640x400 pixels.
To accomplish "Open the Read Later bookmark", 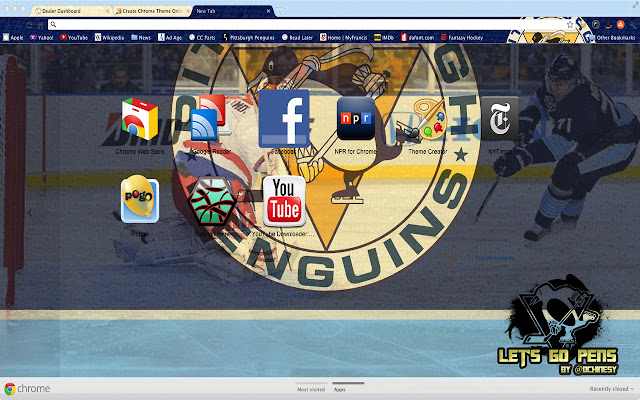I will click(297, 38).
